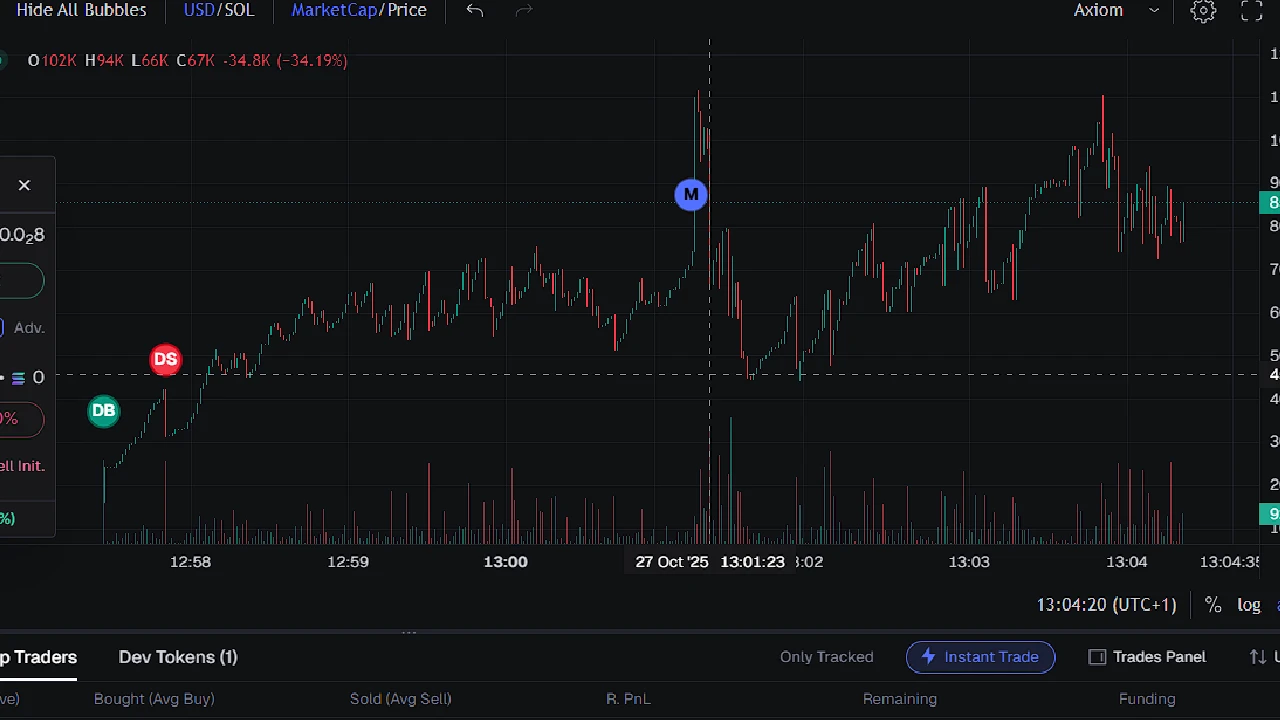
Task: Adjust the 0% slippage control in side panel
Action: tap(10, 419)
